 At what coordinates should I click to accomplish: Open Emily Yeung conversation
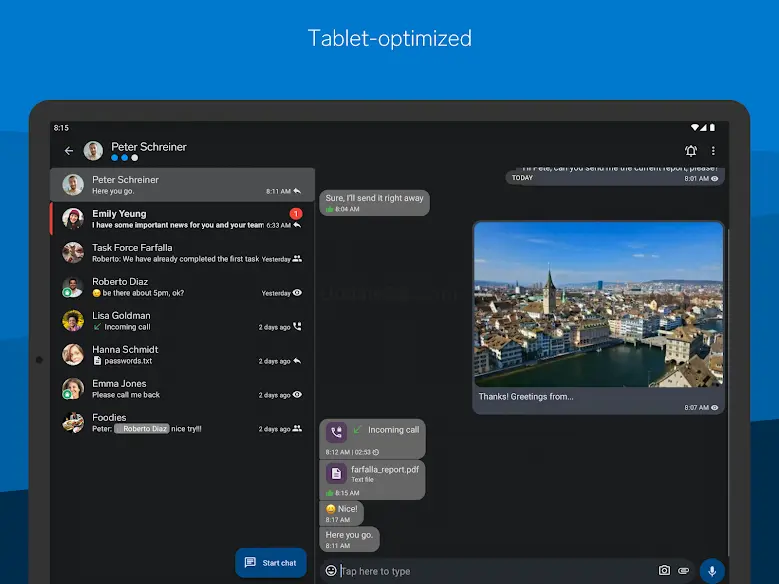pos(182,219)
